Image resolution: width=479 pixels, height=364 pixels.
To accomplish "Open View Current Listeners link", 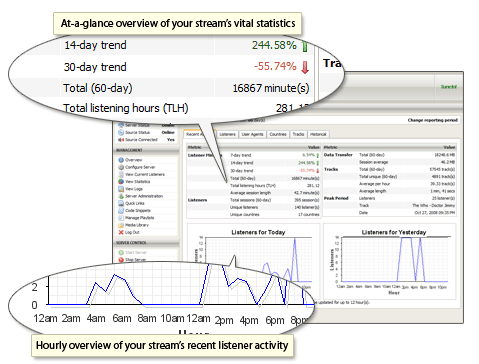I will point(145,174).
